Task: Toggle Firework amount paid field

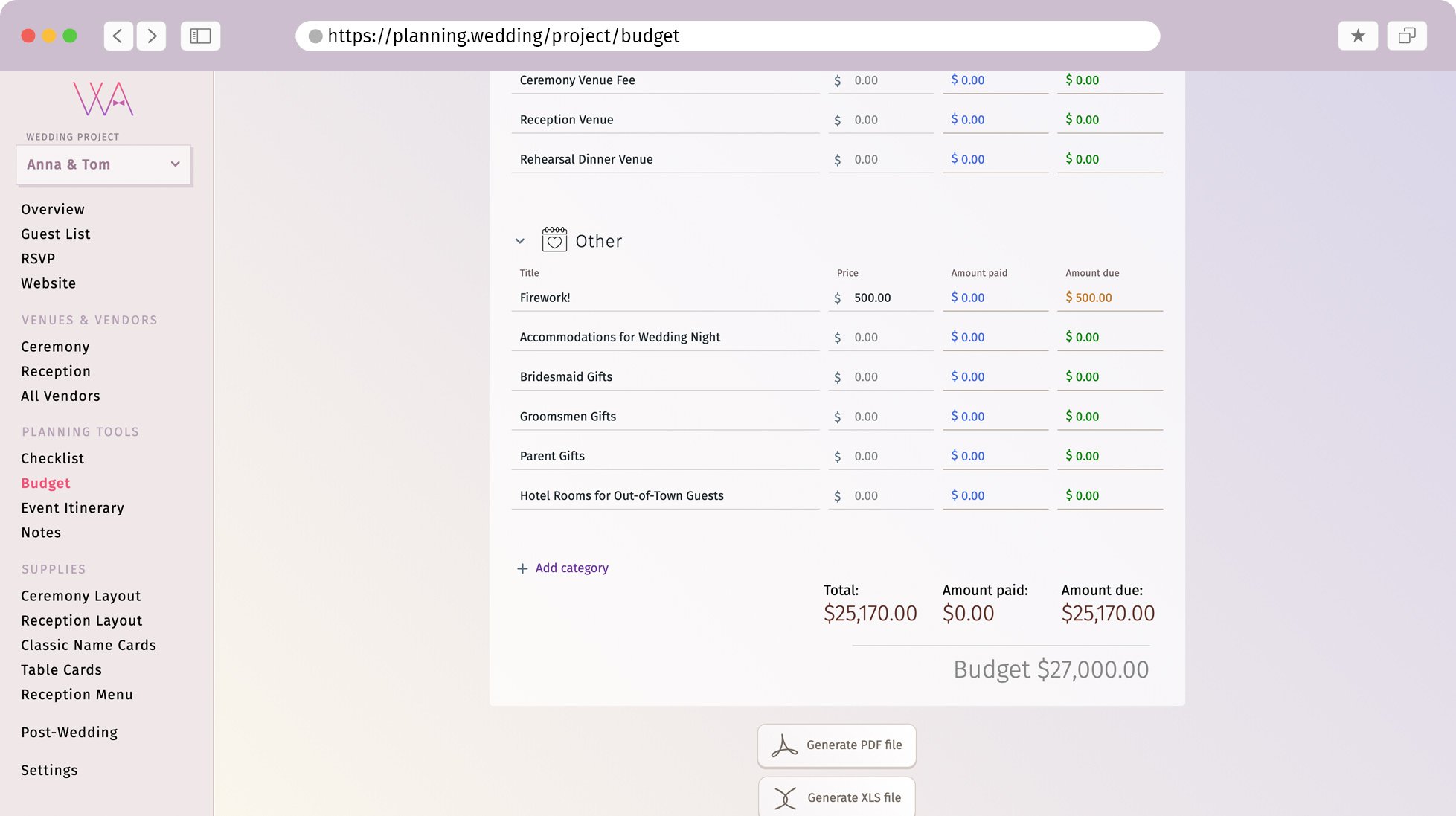Action: pos(967,297)
